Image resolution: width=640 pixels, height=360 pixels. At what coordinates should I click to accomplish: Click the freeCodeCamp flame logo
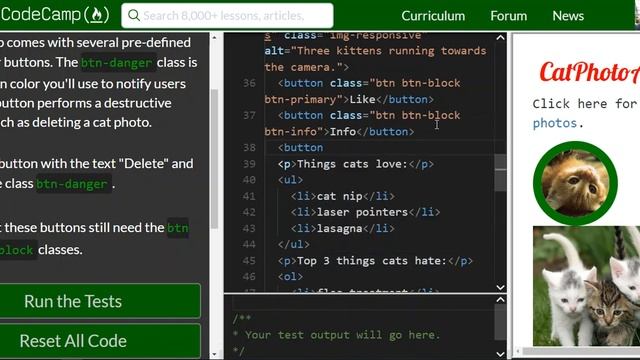96,15
